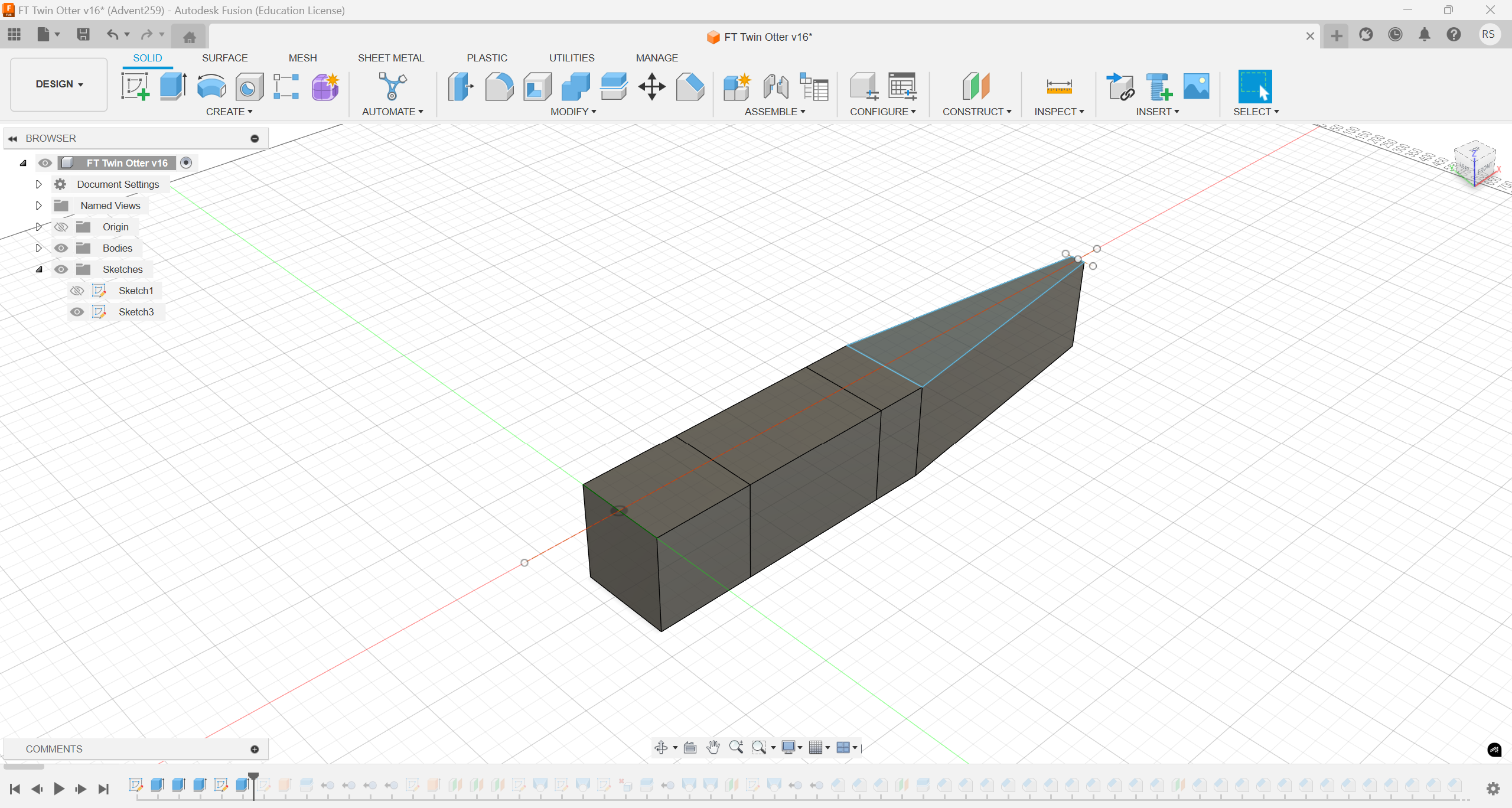The image size is (1512, 808).
Task: Open the notifications bell
Action: (x=1425, y=34)
